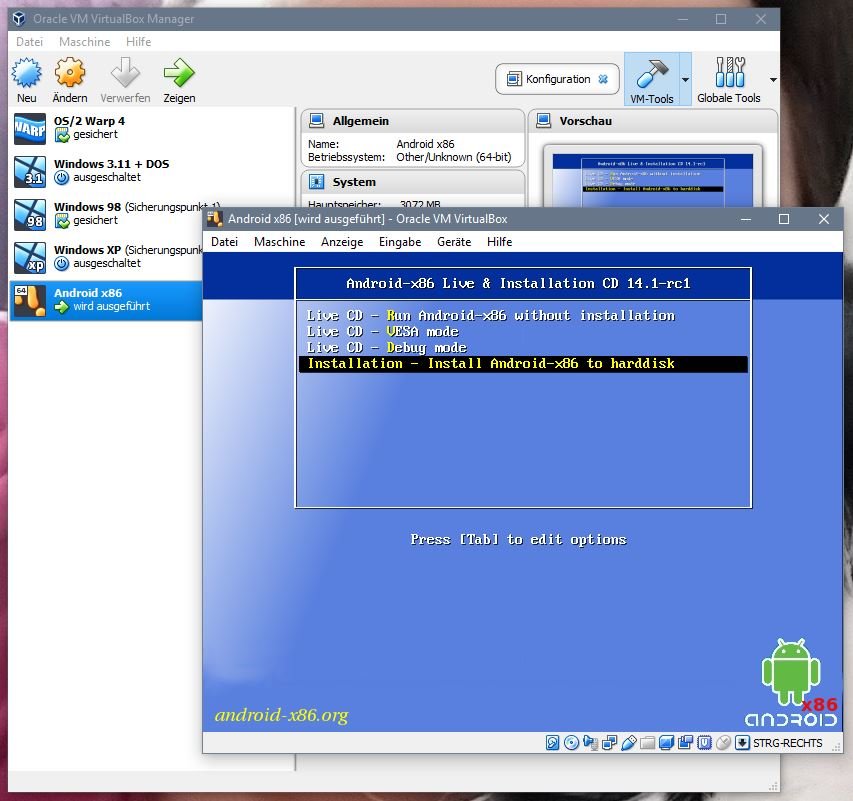Click the mouse integration status icon
Screen dimensions: 853x801
[x=724, y=743]
